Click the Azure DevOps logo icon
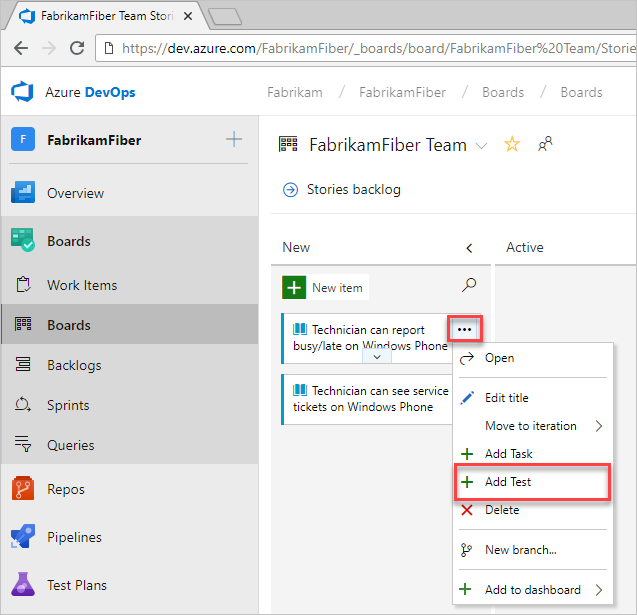The image size is (637, 615). point(23,92)
